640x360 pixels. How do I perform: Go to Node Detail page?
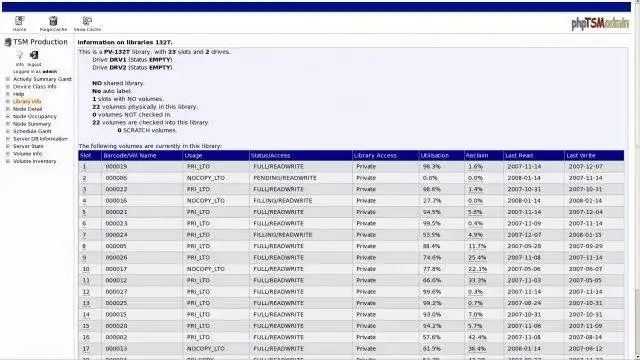(x=27, y=109)
